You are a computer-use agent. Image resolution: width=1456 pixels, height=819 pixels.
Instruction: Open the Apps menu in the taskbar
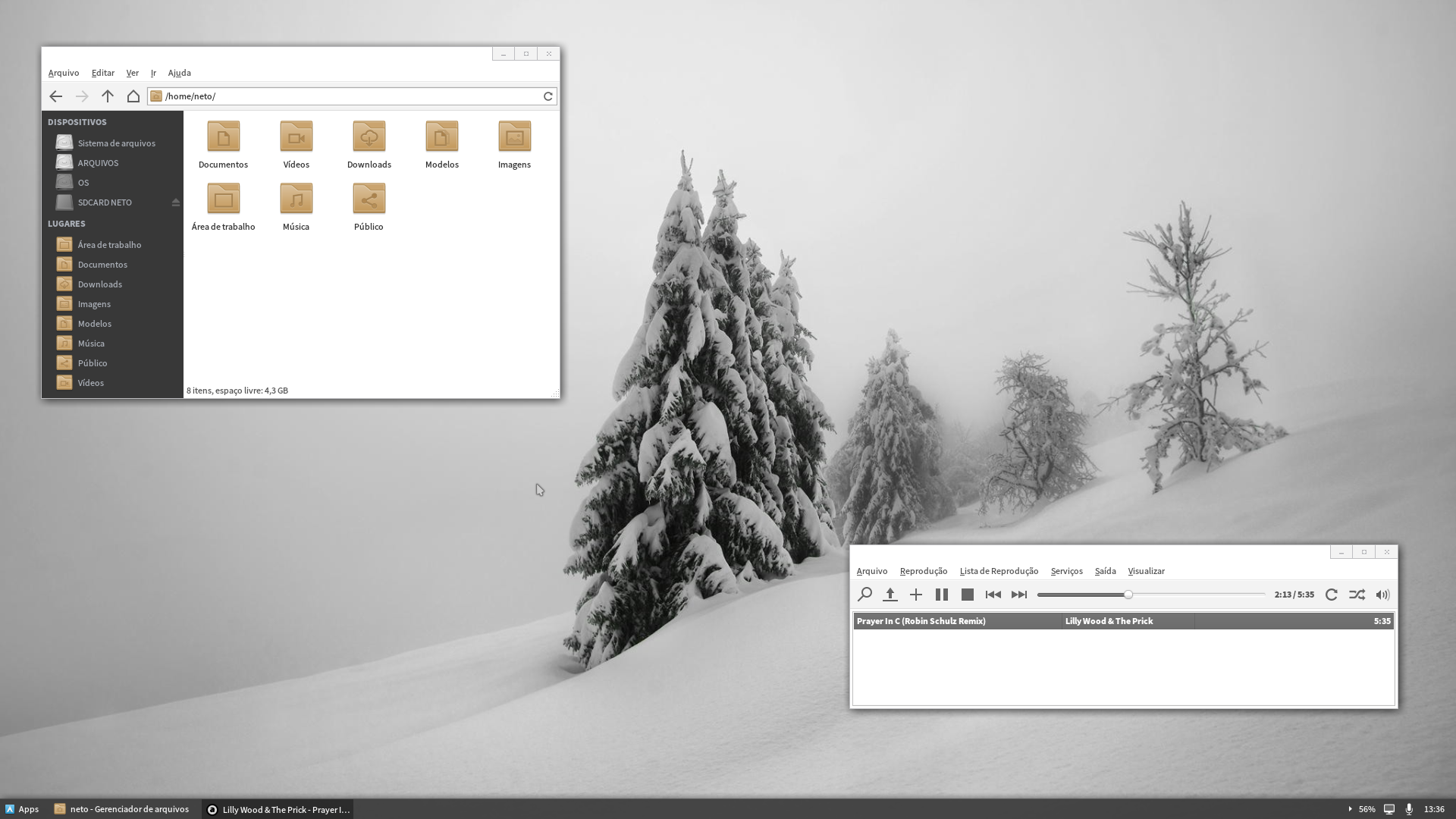(x=22, y=809)
